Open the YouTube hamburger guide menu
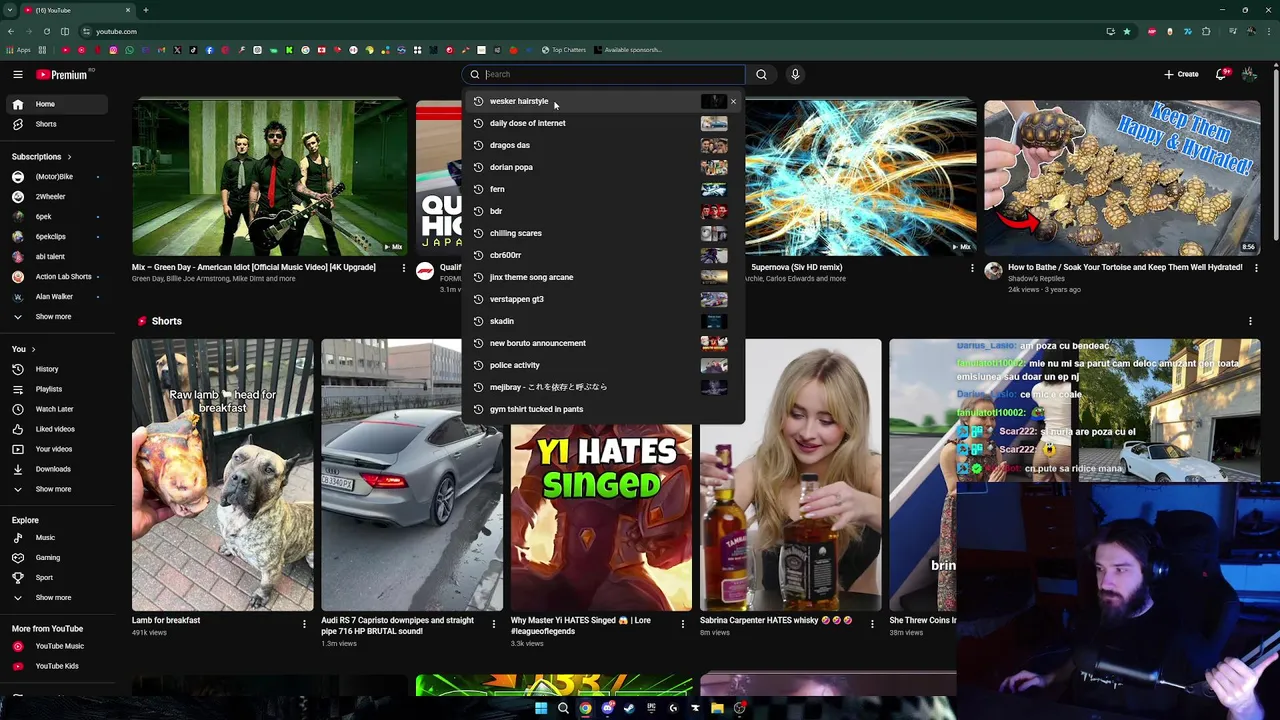Viewport: 1280px width, 720px height. pos(18,74)
